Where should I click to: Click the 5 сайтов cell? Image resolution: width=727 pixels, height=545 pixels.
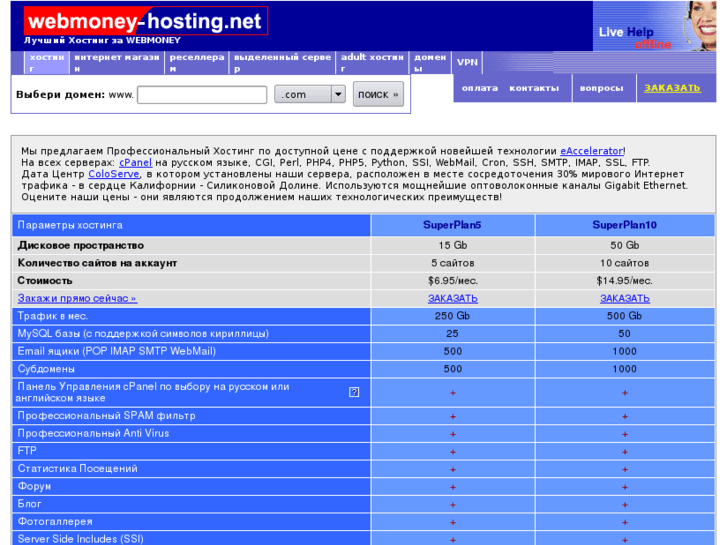click(453, 263)
